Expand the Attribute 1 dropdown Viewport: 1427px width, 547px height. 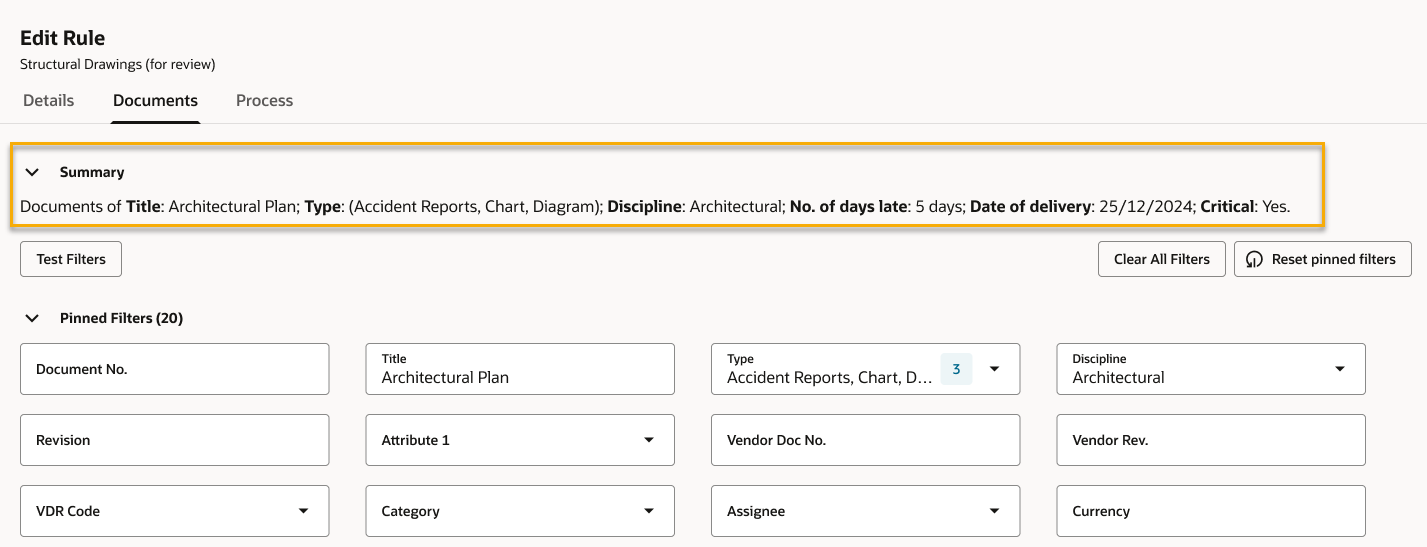(x=648, y=440)
